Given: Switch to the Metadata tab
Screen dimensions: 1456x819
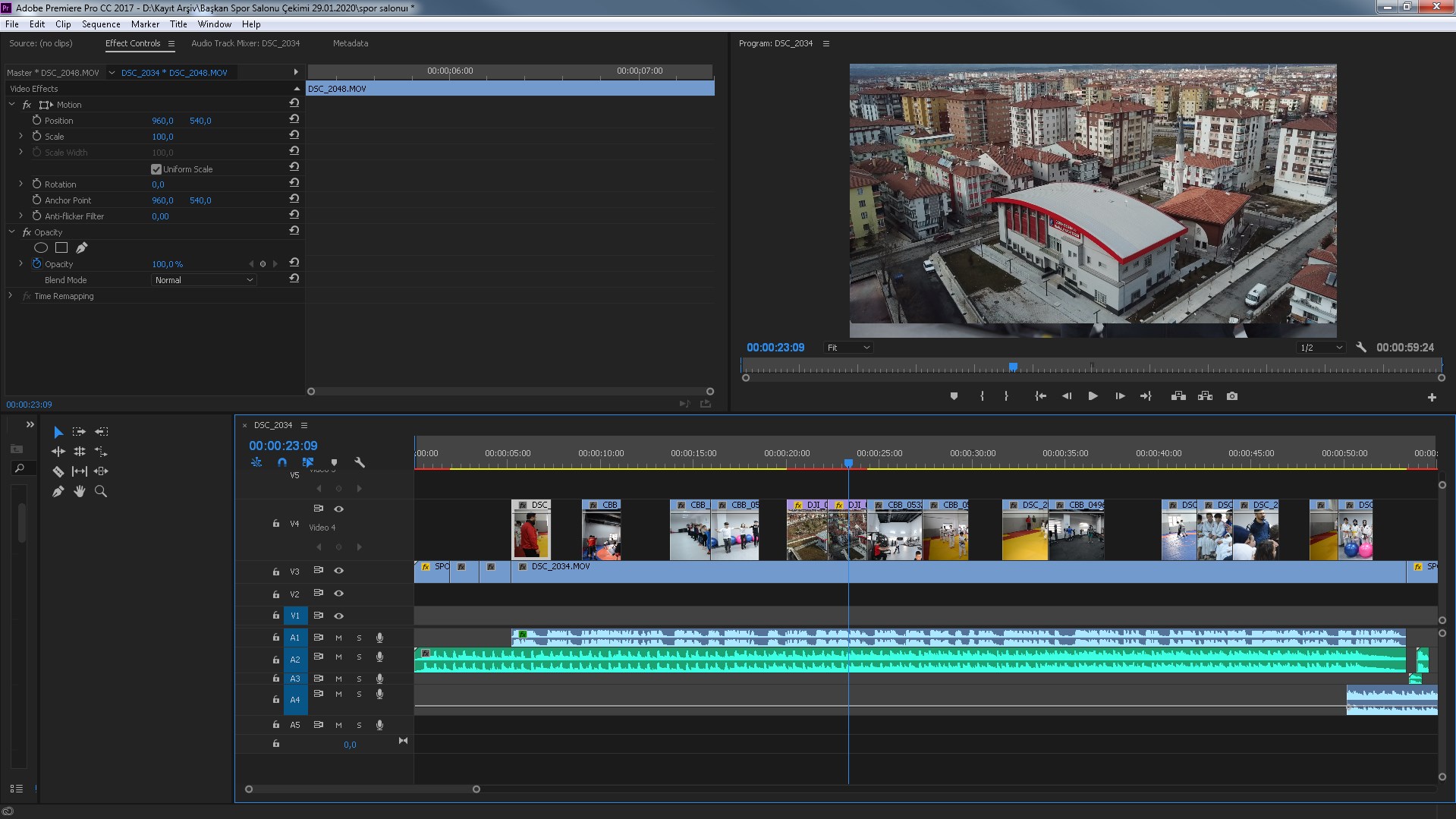Looking at the screenshot, I should tap(350, 43).
